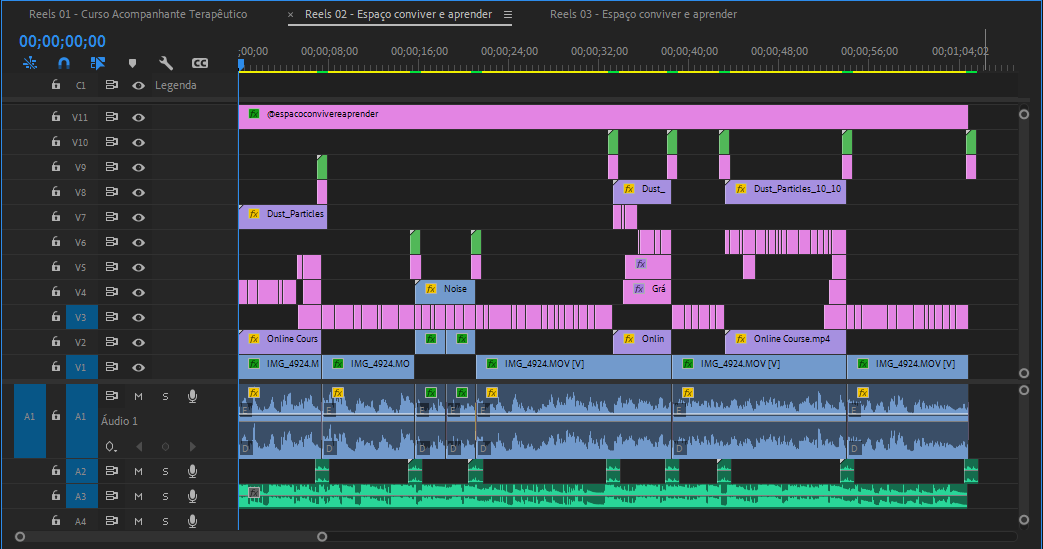The height and width of the screenshot is (549, 1043).
Task: Click audio tracks vertical scroll lower handle
Action: (x=1024, y=520)
